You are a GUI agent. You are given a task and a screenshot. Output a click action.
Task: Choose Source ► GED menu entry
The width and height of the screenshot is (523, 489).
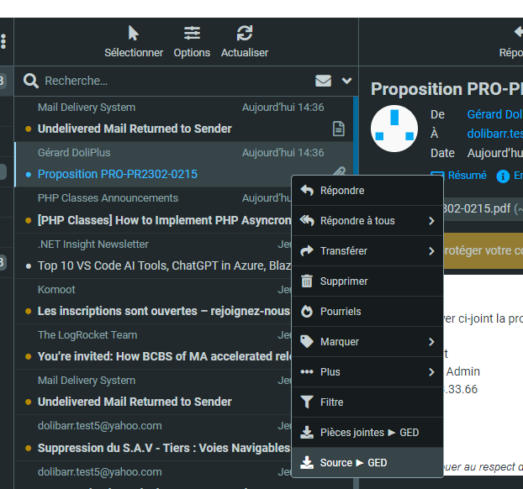click(368, 463)
